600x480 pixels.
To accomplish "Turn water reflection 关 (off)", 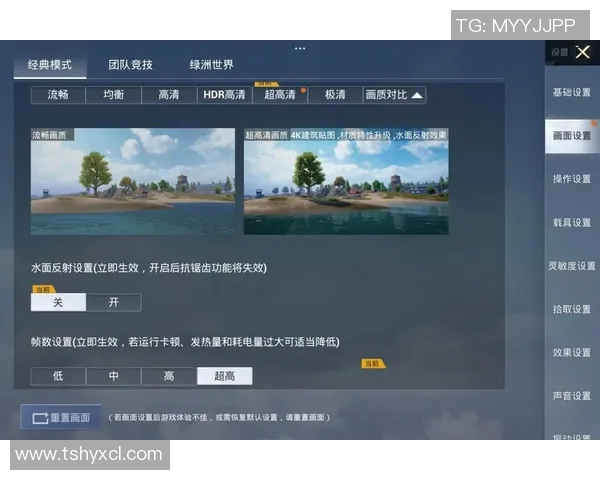I will point(58,302).
